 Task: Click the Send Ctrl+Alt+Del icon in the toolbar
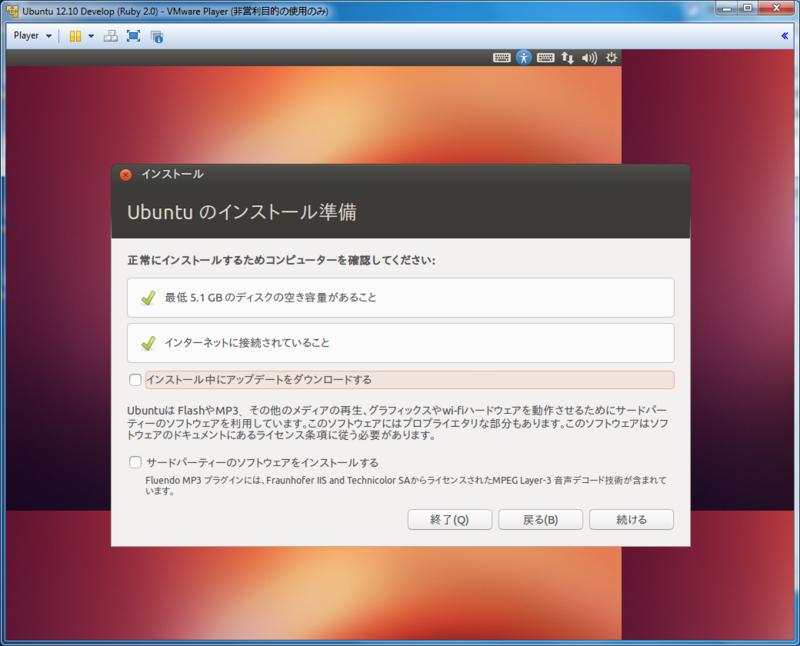tap(111, 36)
